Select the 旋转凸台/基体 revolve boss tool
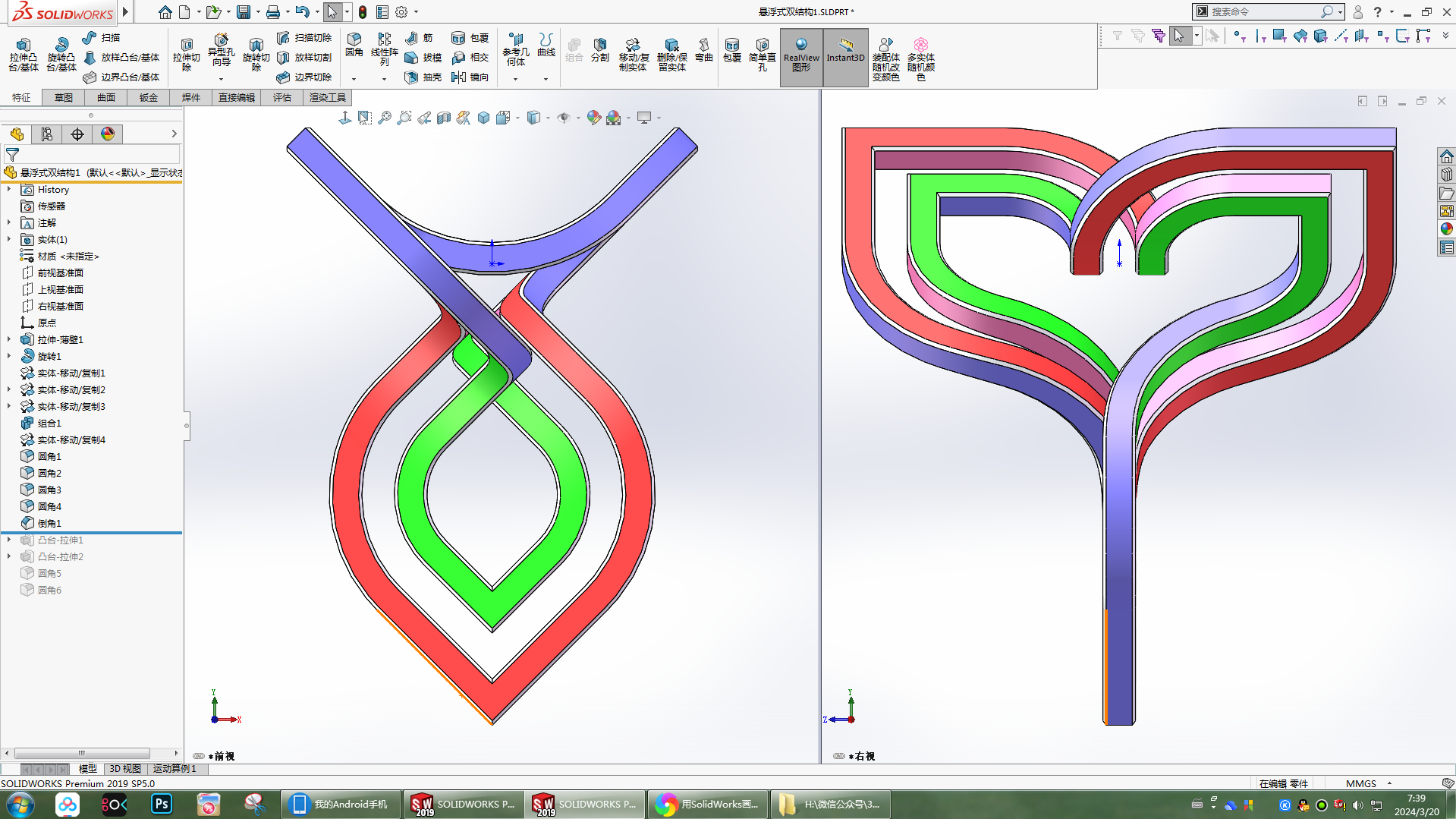1456x819 pixels. pyautogui.click(x=61, y=55)
